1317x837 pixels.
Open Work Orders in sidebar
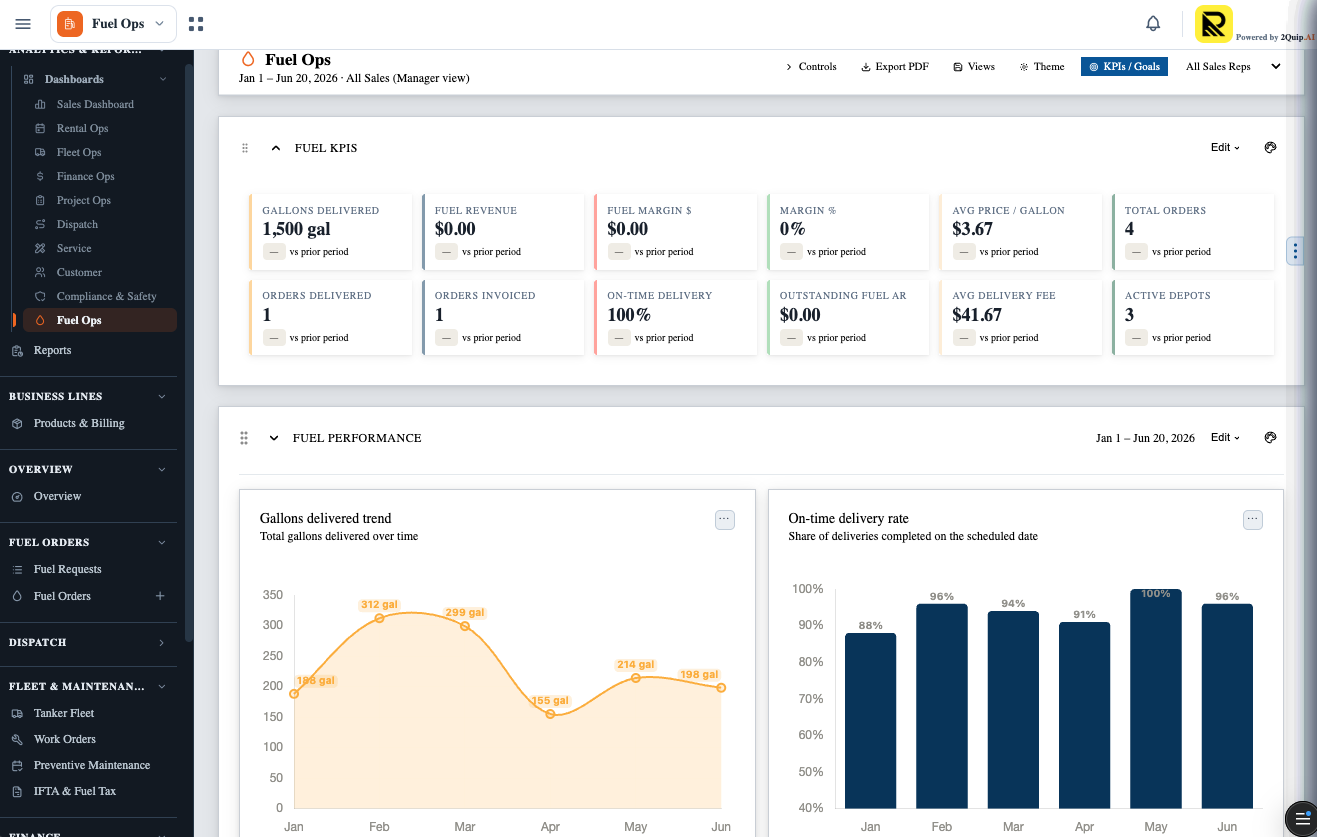[x=65, y=739]
